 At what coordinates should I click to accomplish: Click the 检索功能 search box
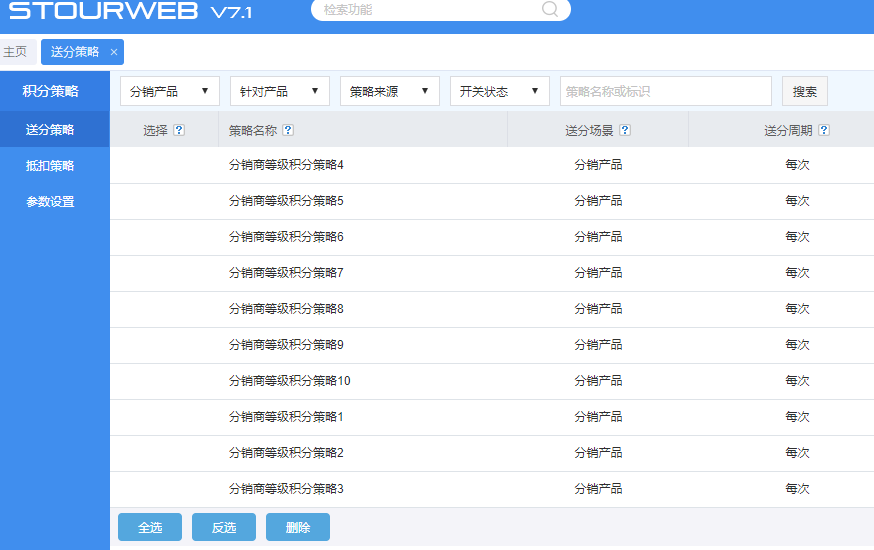point(430,10)
